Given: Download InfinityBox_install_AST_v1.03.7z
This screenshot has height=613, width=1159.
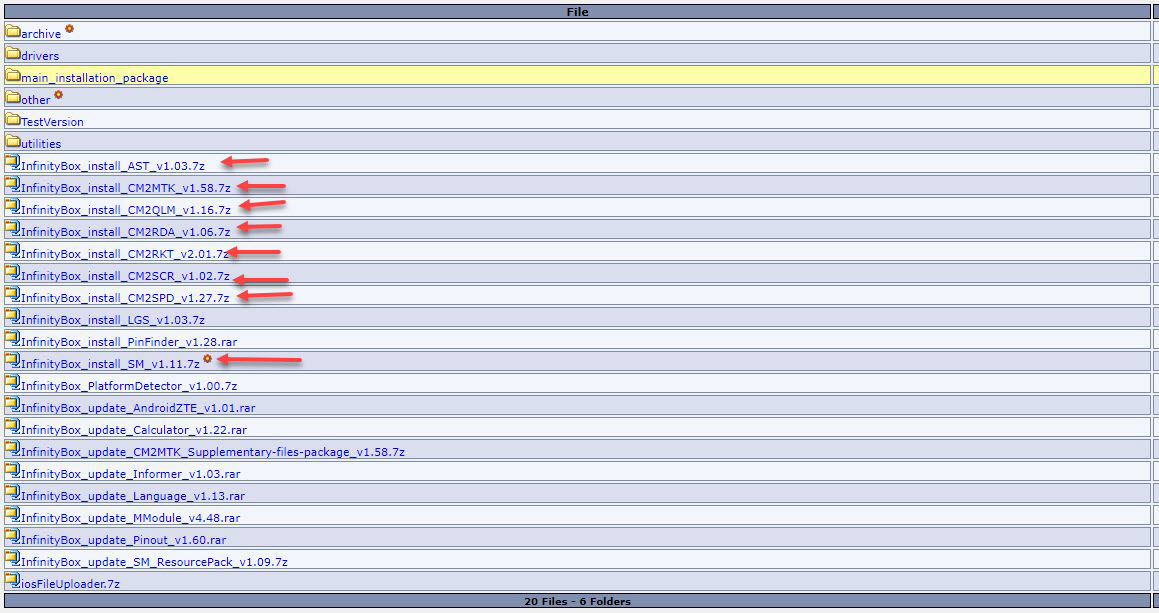Looking at the screenshot, I should pos(112,166).
